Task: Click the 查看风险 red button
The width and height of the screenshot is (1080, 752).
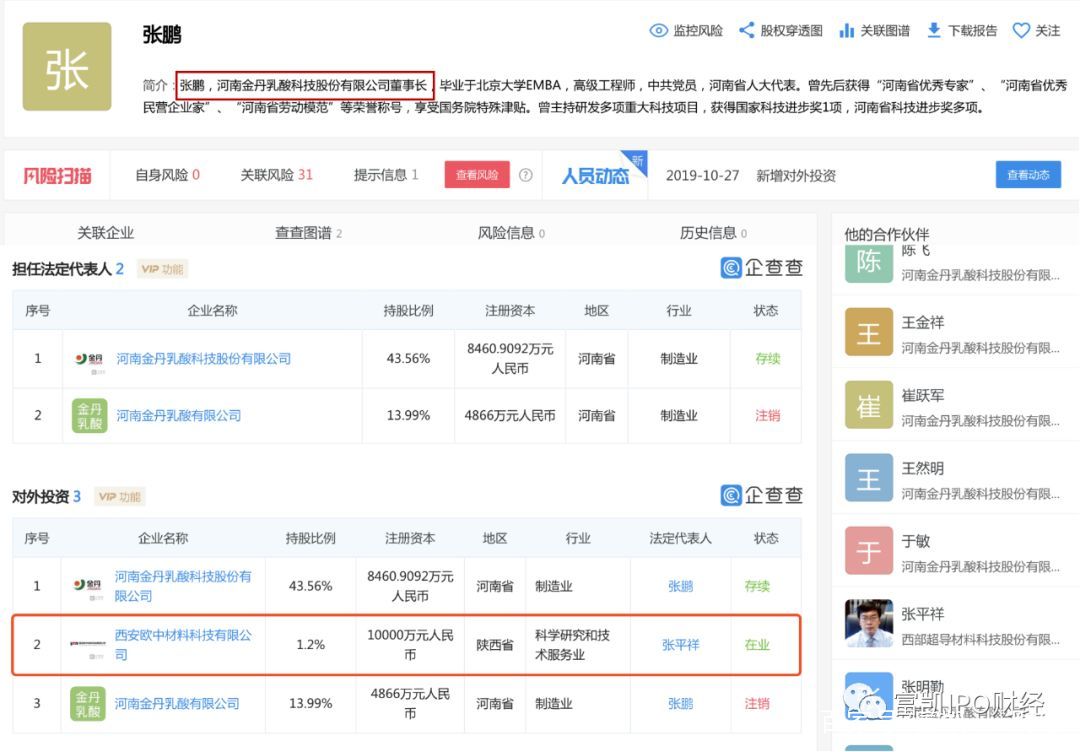Action: tap(477, 175)
